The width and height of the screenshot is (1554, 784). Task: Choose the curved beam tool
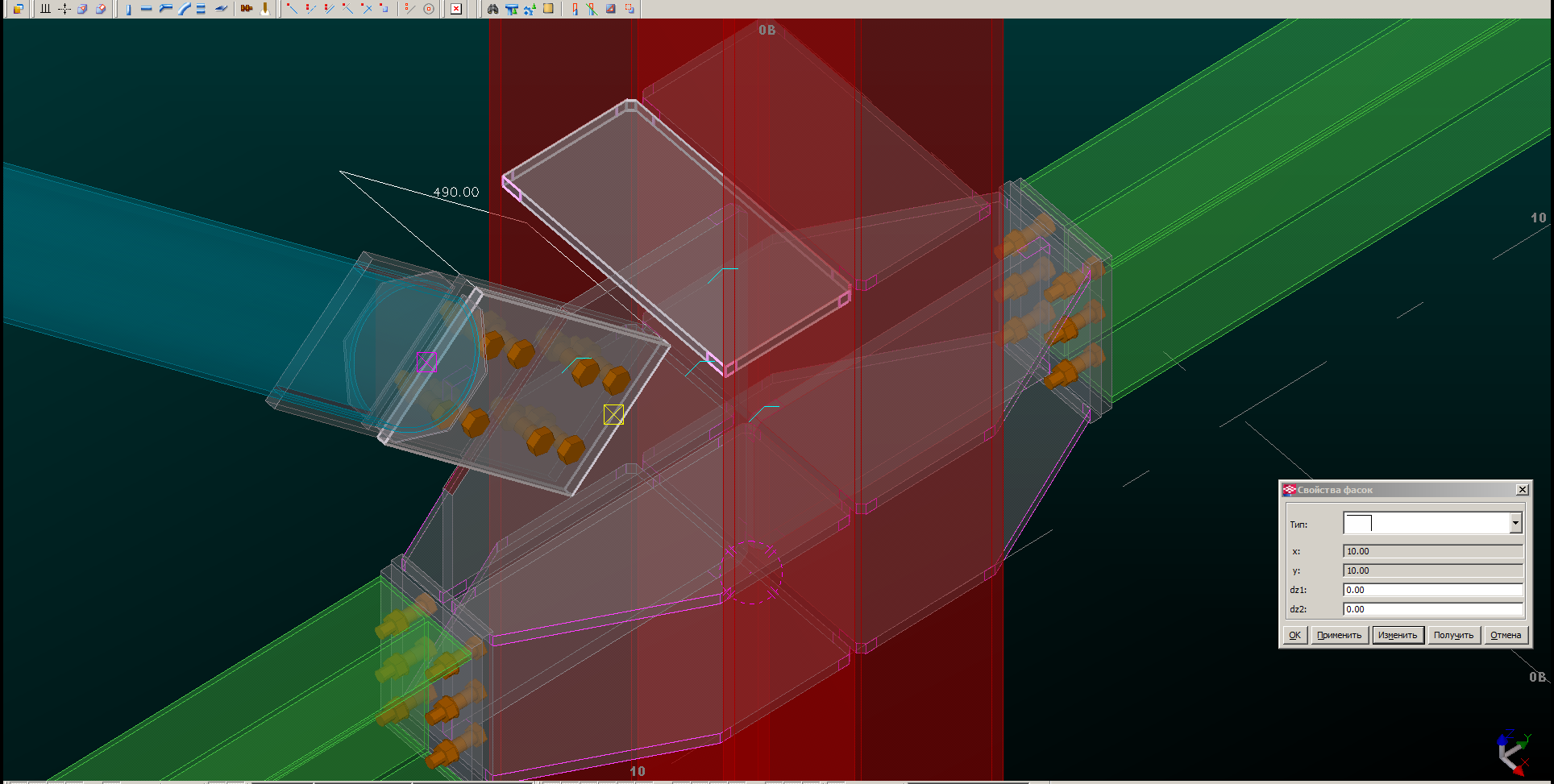[x=184, y=9]
